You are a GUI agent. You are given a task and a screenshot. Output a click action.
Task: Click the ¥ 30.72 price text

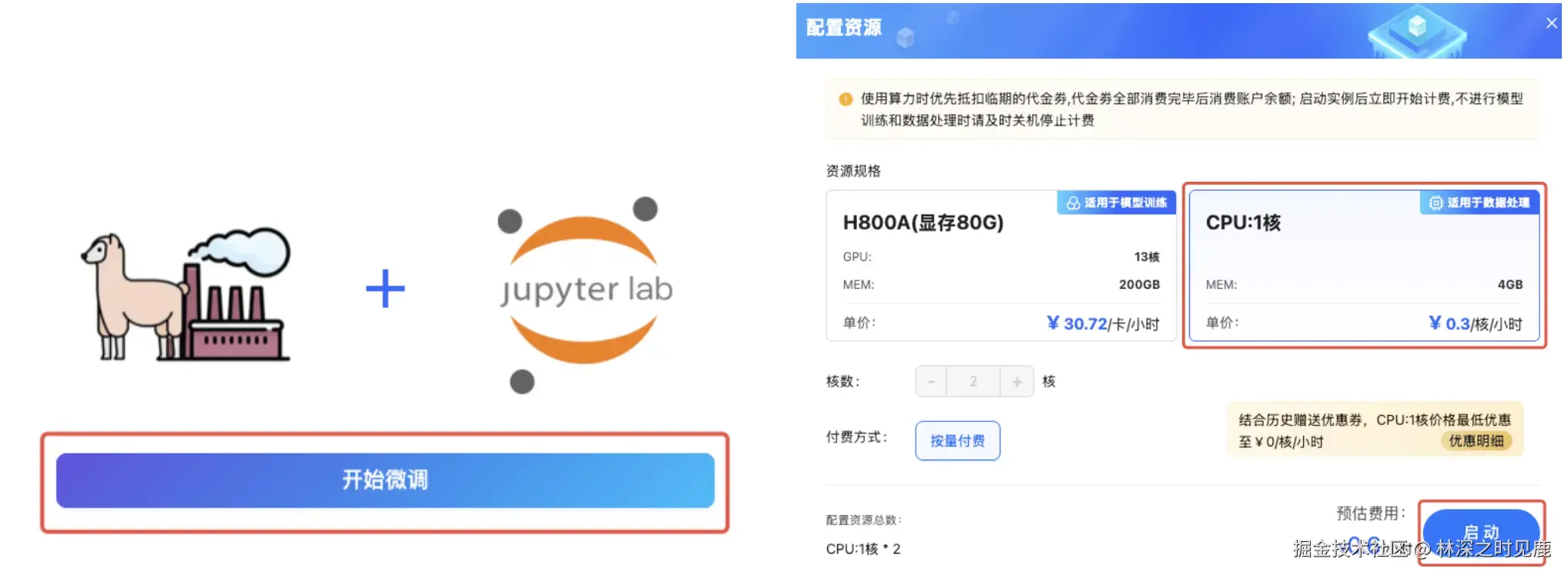(1077, 323)
